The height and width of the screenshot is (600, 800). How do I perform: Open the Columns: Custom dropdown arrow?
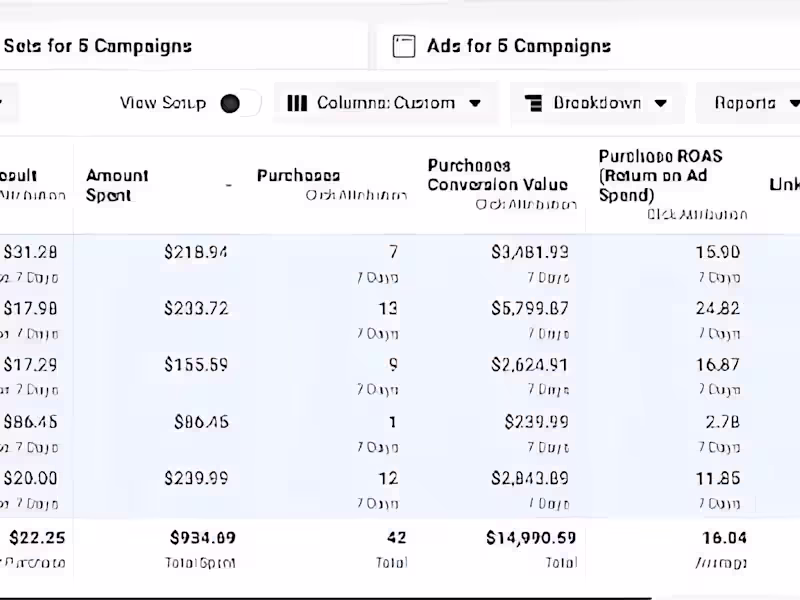[475, 103]
